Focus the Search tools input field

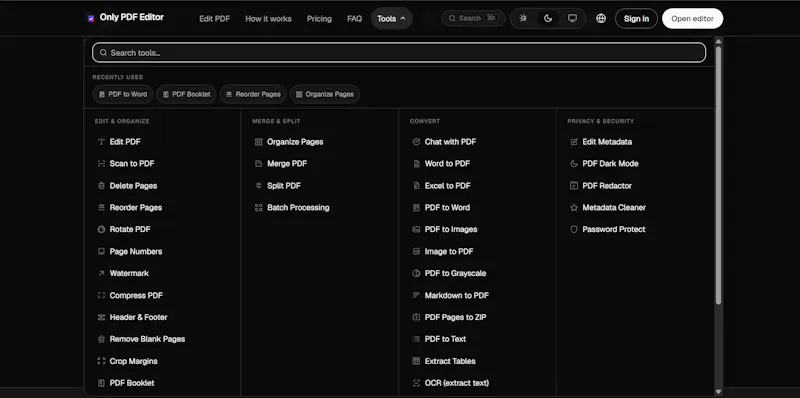pos(399,53)
